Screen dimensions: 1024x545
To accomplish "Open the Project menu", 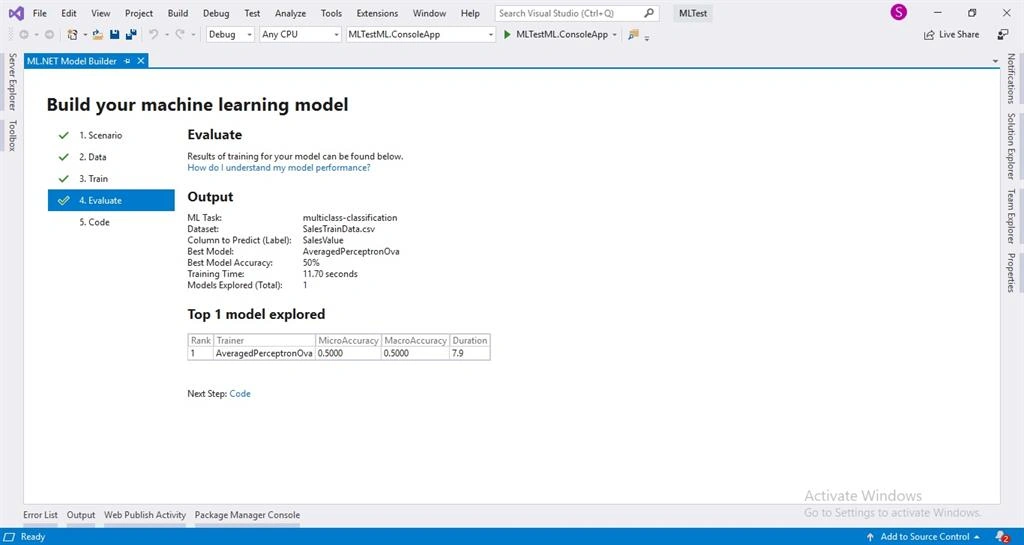I will pyautogui.click(x=138, y=13).
